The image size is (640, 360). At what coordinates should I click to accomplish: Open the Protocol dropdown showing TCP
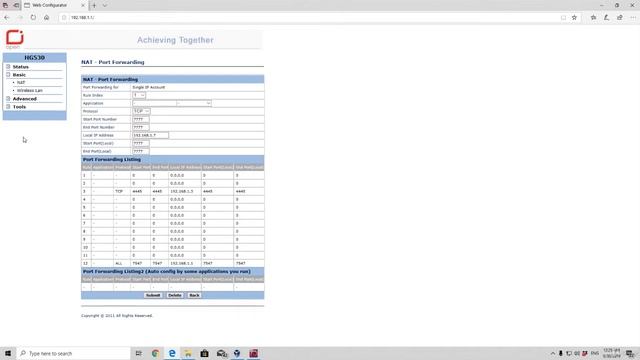coord(141,111)
